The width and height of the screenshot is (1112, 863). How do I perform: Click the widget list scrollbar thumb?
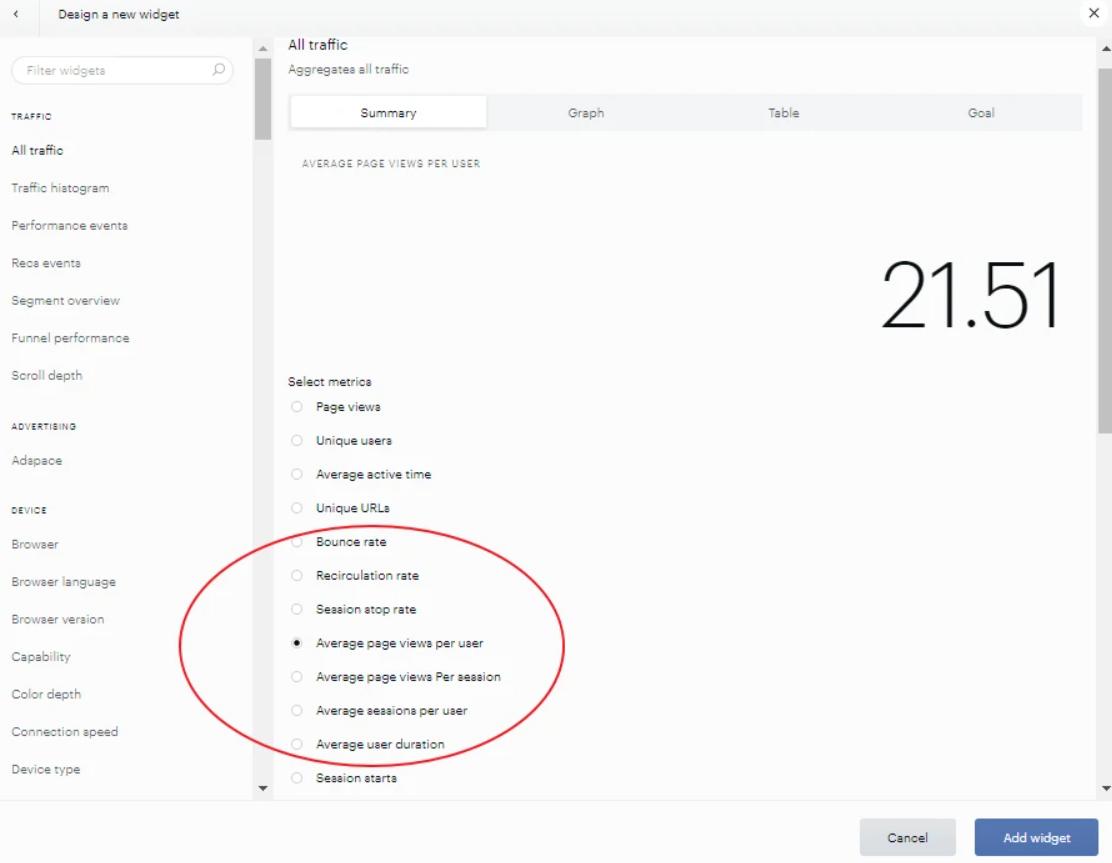(263, 99)
